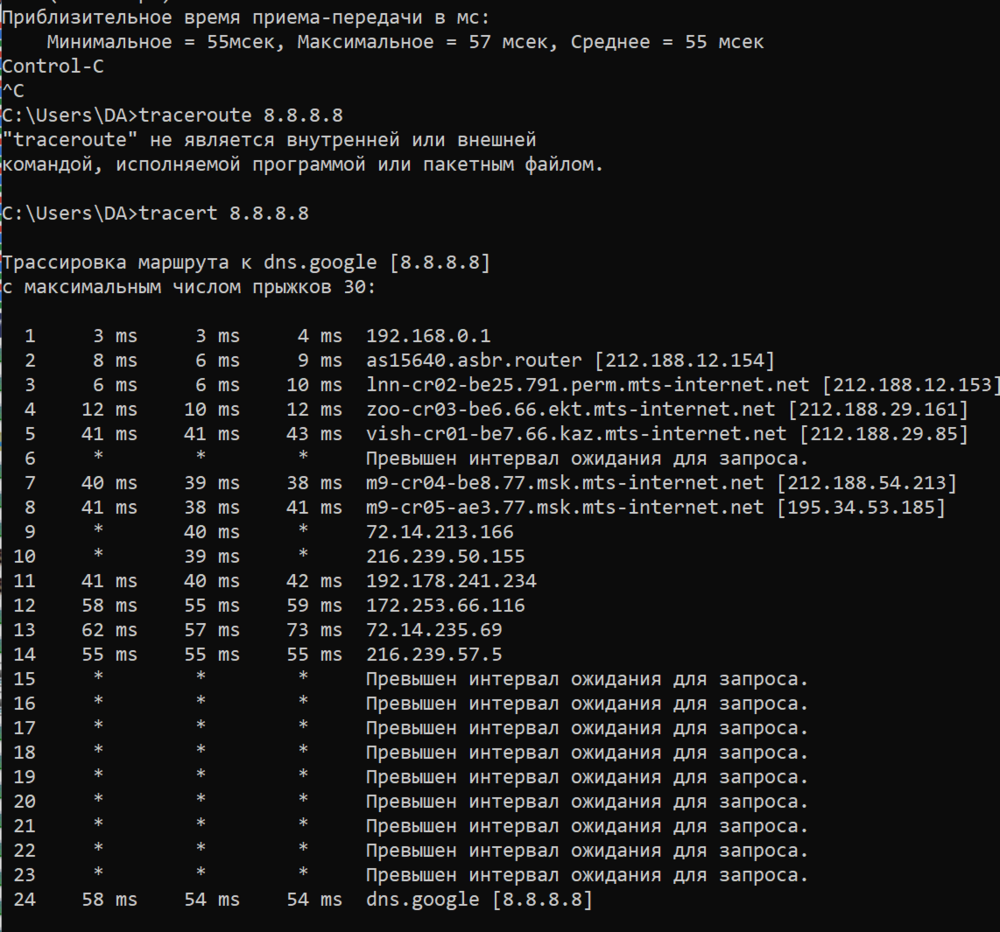Screen dimensions: 1000x932
Task: Click the 73 ms value in hop 13
Action: point(314,630)
